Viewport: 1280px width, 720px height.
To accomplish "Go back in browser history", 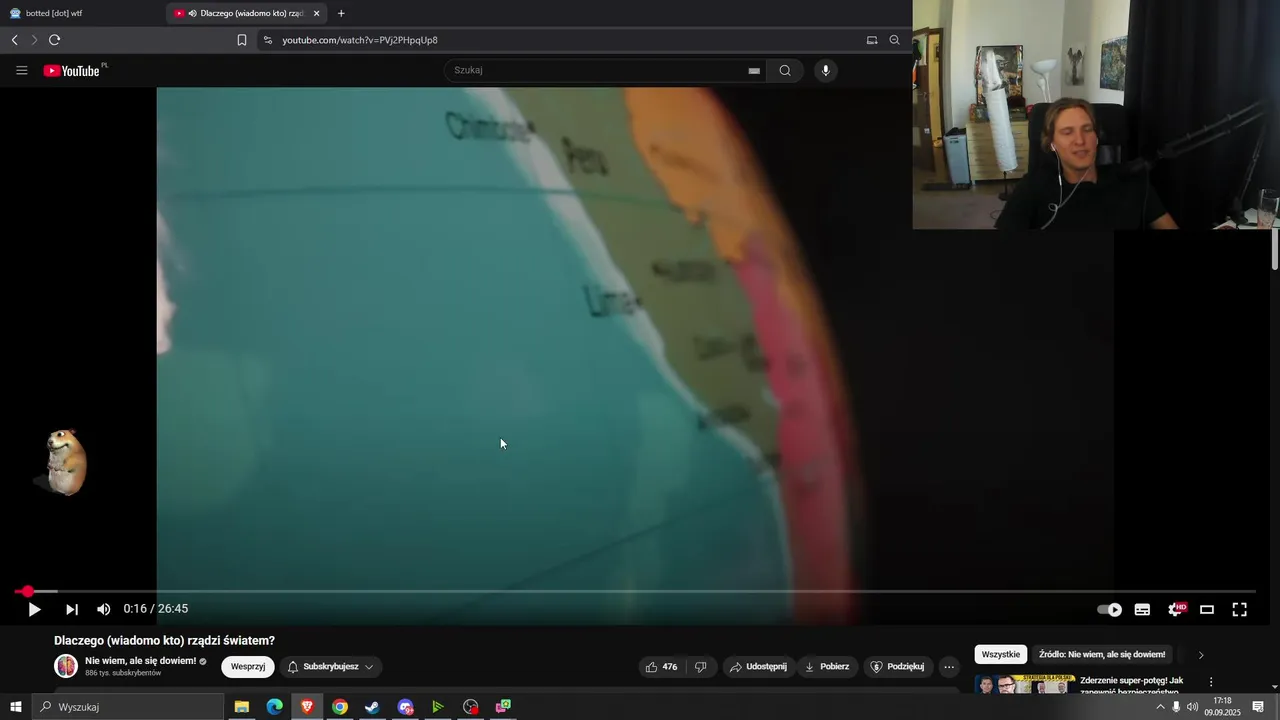I will (x=15, y=40).
